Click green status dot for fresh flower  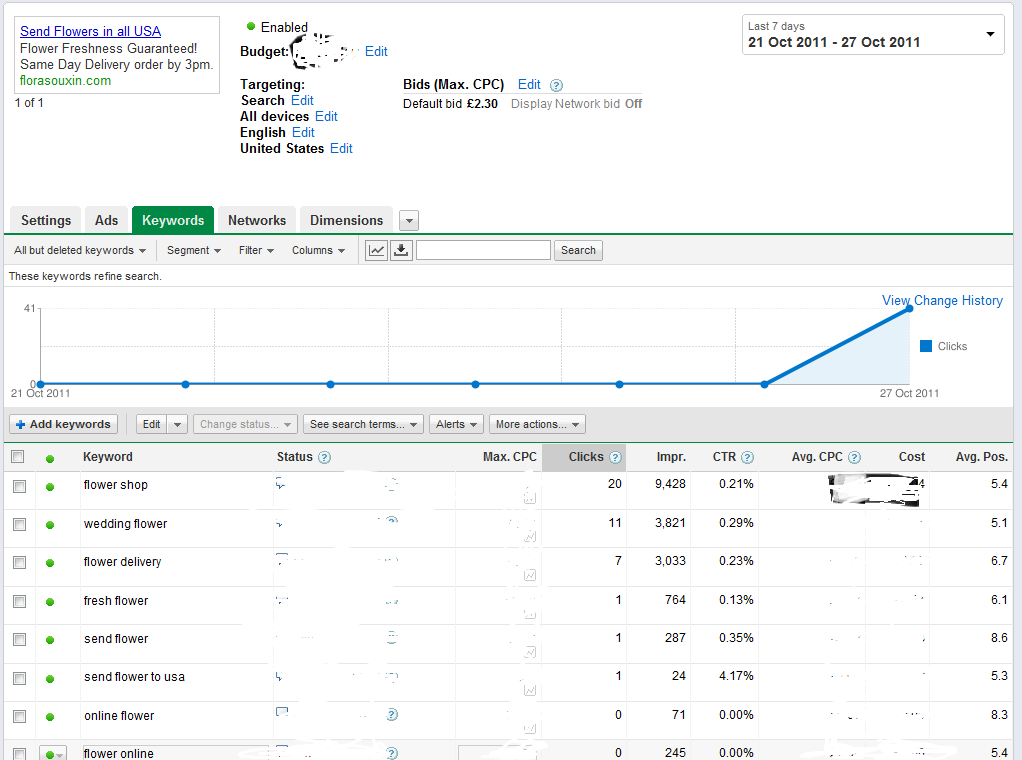coord(50,602)
